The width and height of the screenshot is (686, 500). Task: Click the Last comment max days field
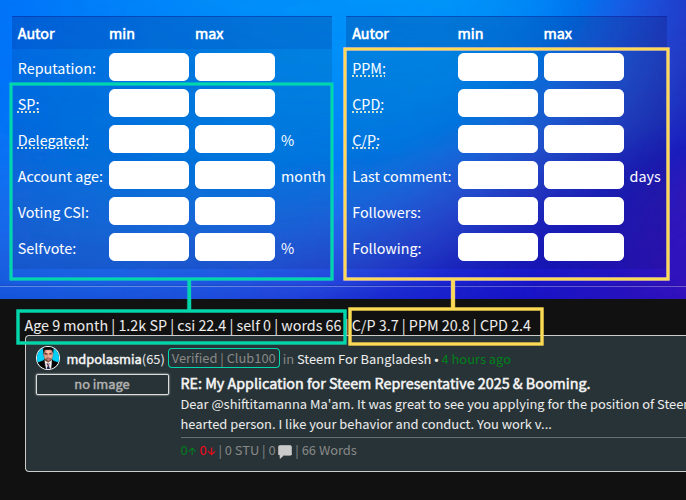click(584, 175)
